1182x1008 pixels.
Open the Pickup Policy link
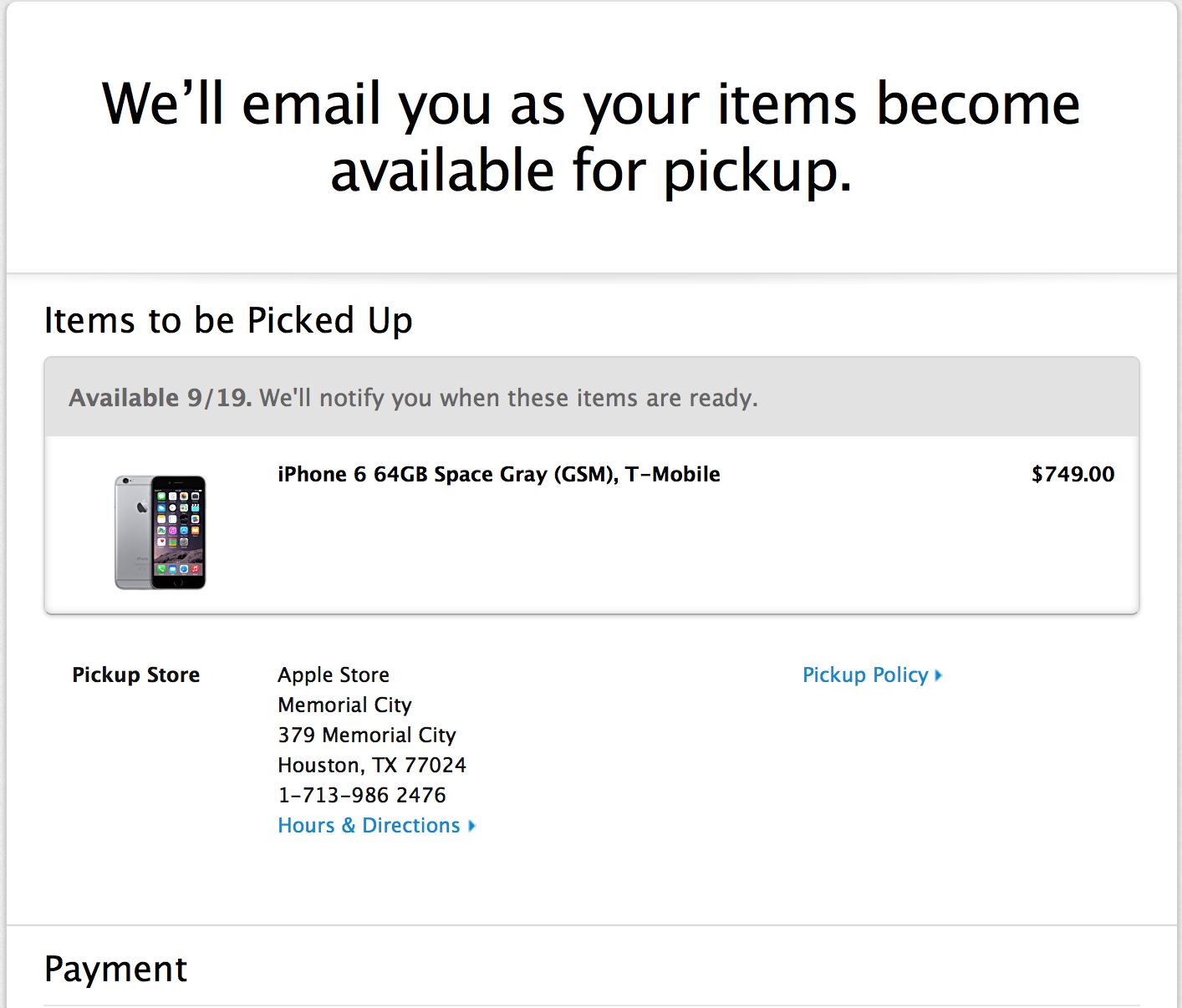pyautogui.click(x=865, y=675)
